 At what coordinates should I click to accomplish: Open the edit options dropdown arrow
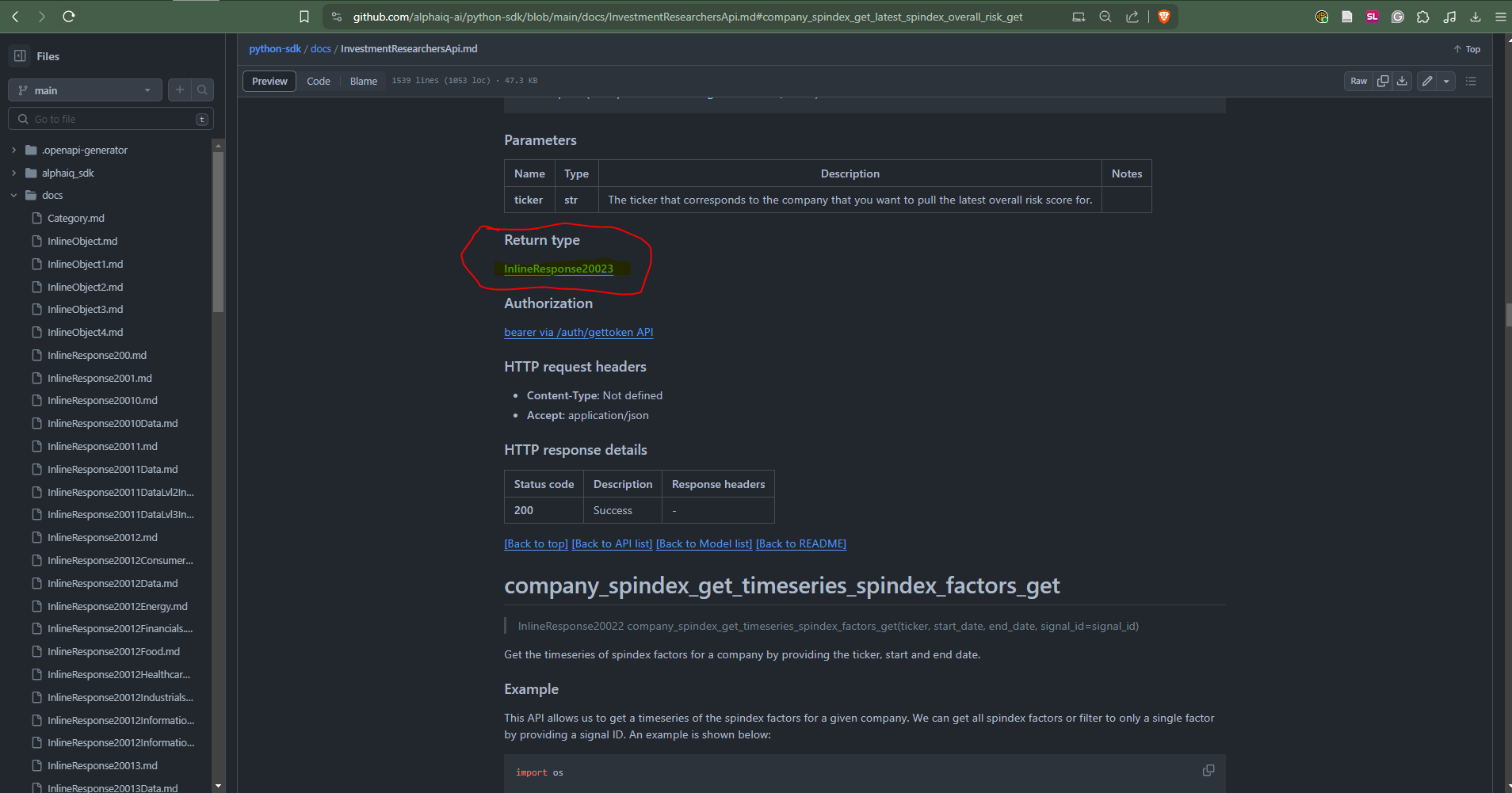click(x=1446, y=81)
